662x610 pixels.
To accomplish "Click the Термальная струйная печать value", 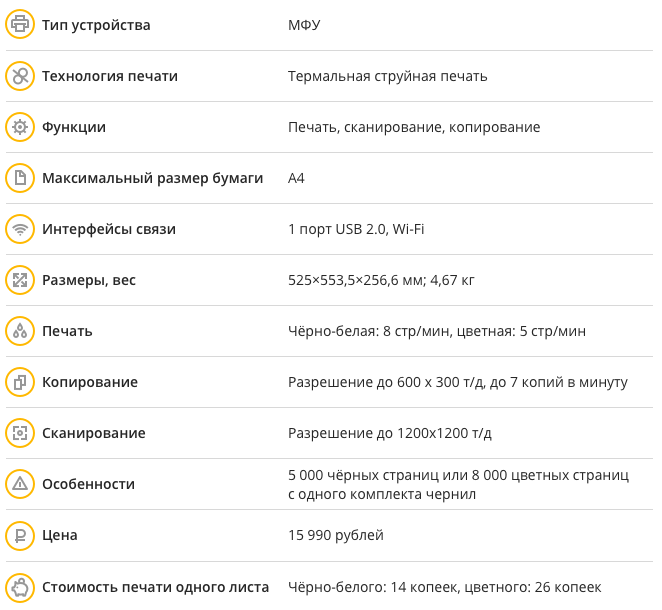I will click(x=388, y=76).
